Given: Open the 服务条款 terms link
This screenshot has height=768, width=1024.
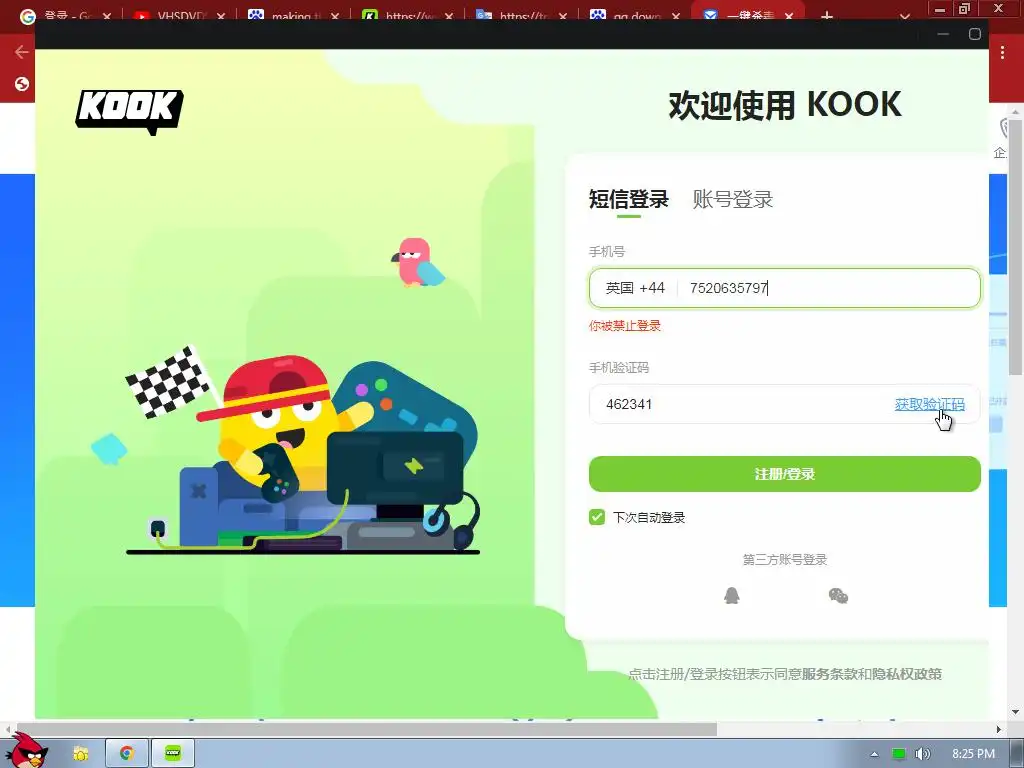Looking at the screenshot, I should [829, 674].
